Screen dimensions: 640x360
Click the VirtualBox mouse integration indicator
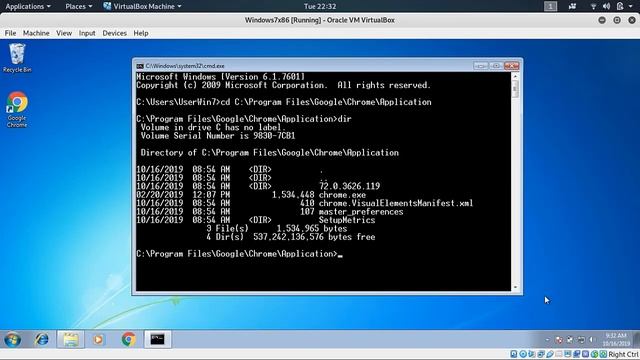pos(595,354)
